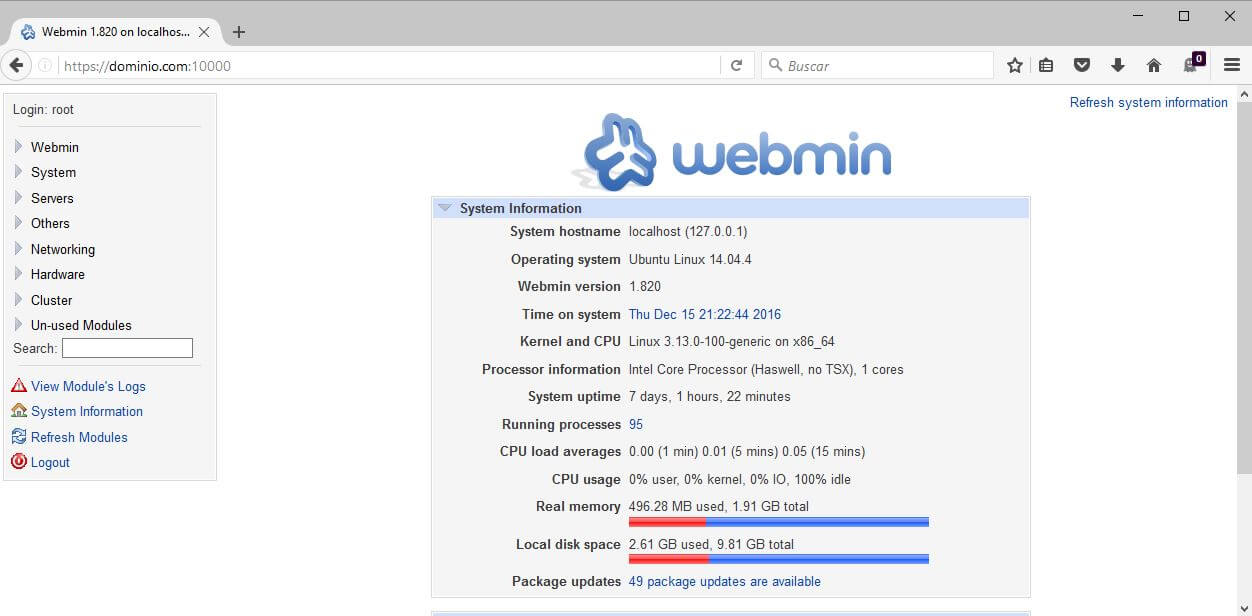Click the 'Ubuntu Linux 14.04.4' text
Viewport: 1252px width, 616px height.
point(690,259)
